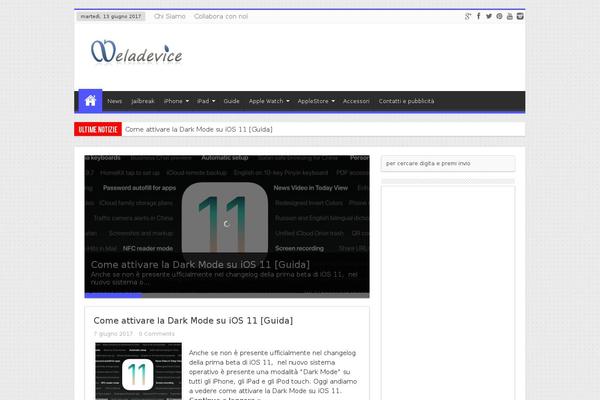Viewport: 600px width, 400px height.
Task: Click the slider progress bar
Action: (x=227, y=295)
